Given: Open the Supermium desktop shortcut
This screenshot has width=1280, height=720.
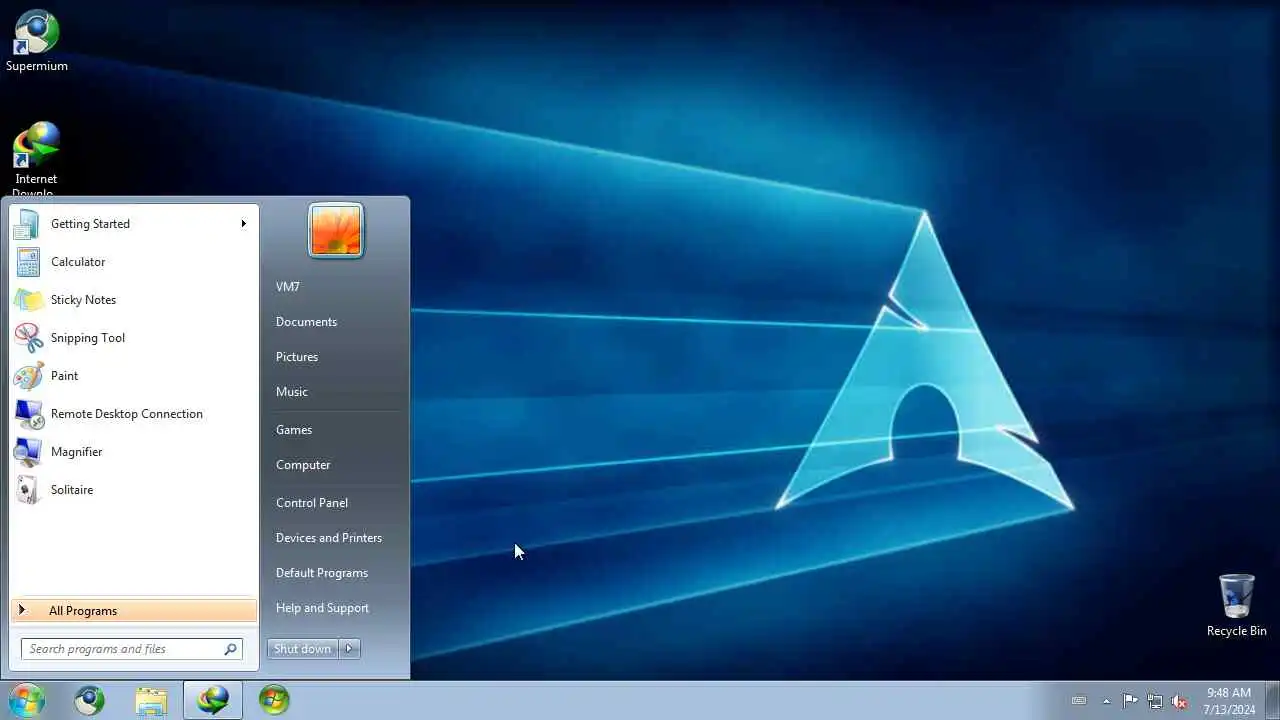Looking at the screenshot, I should [x=37, y=40].
